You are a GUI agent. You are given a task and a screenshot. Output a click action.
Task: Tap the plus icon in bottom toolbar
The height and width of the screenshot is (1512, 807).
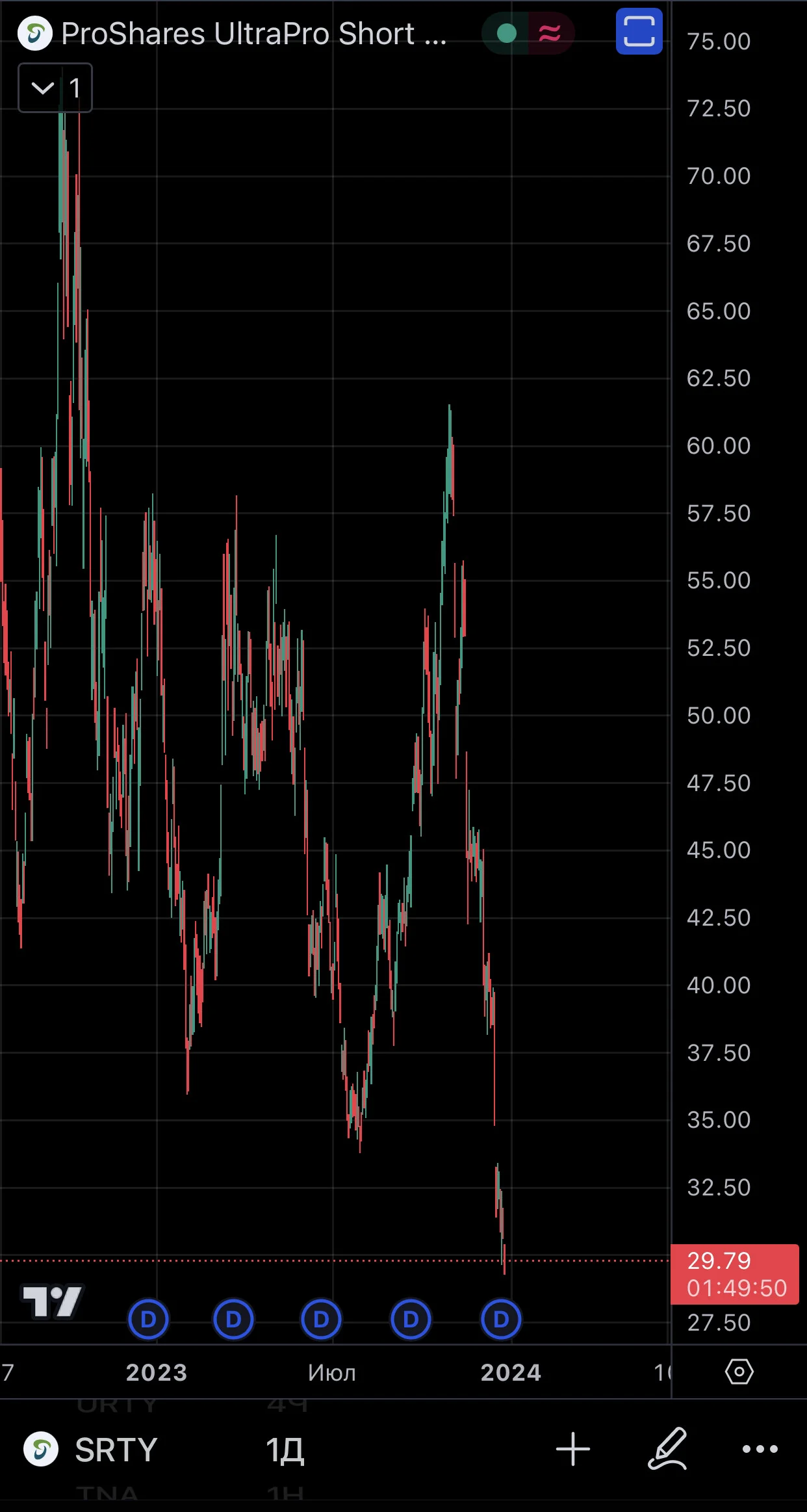573,1449
